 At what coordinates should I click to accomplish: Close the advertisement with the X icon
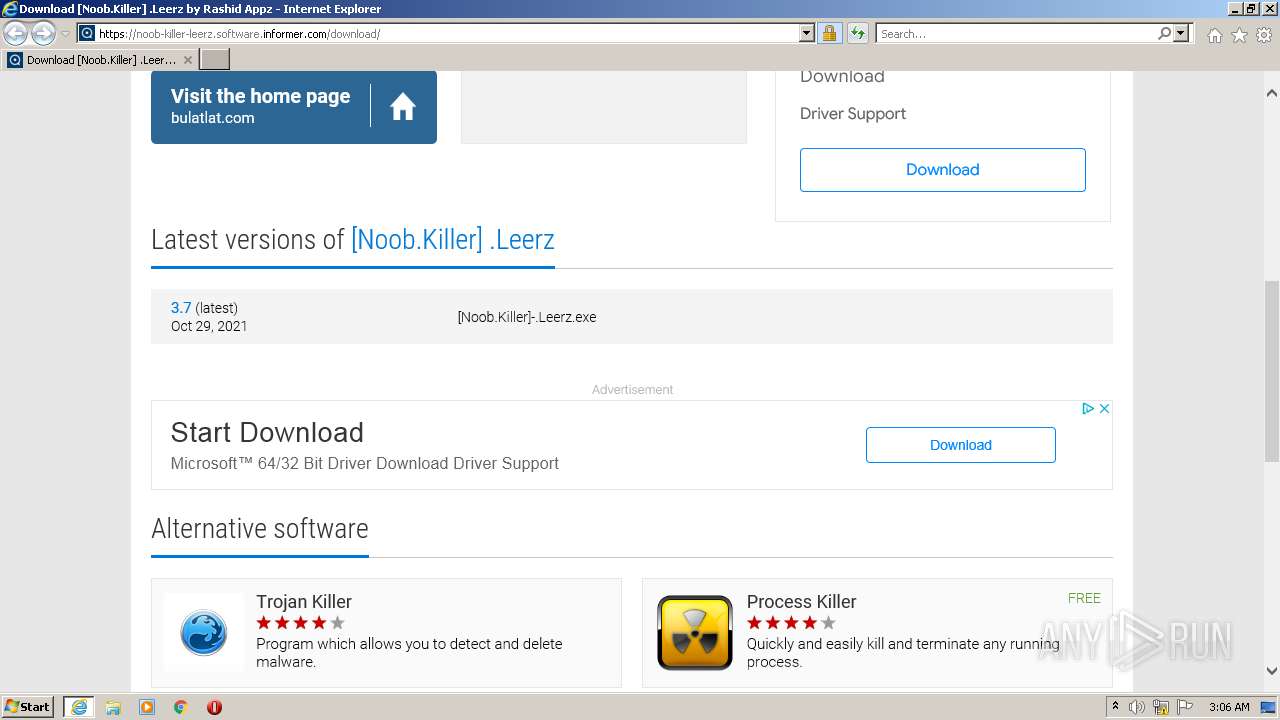1104,408
